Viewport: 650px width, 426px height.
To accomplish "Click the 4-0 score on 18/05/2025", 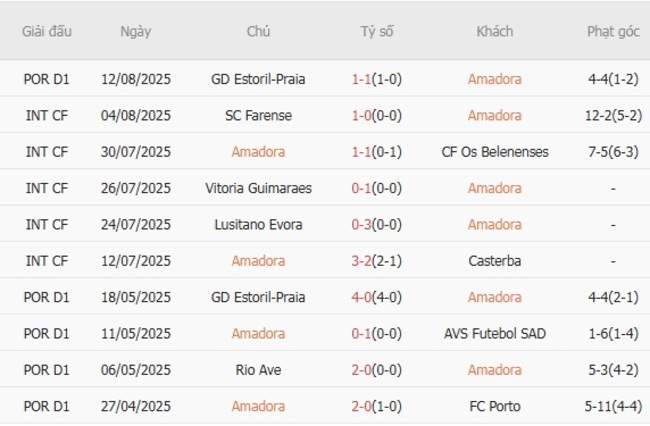I will tap(365, 297).
